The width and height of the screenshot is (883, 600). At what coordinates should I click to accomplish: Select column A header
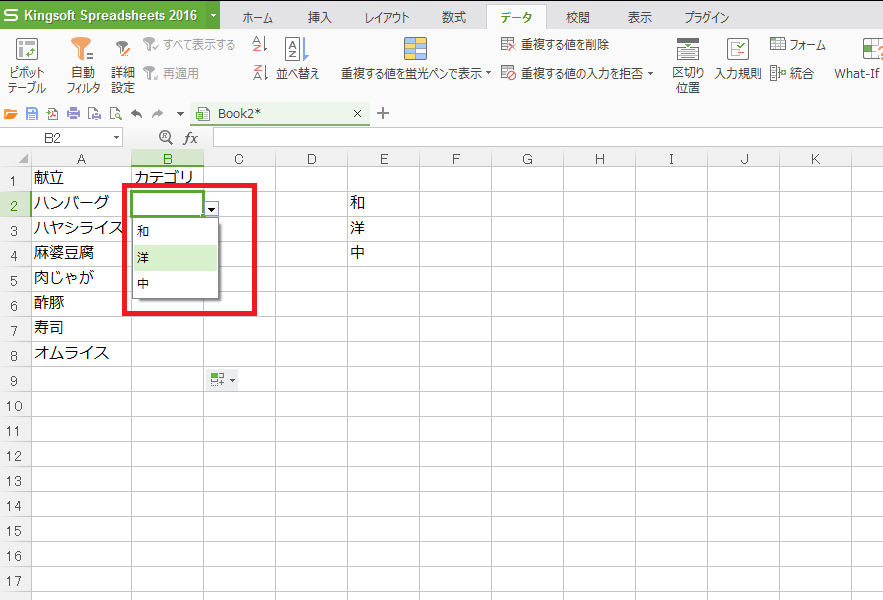click(x=82, y=159)
